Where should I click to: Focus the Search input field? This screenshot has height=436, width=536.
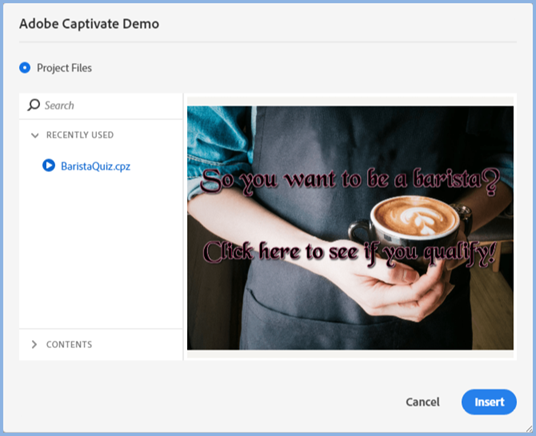(101, 105)
